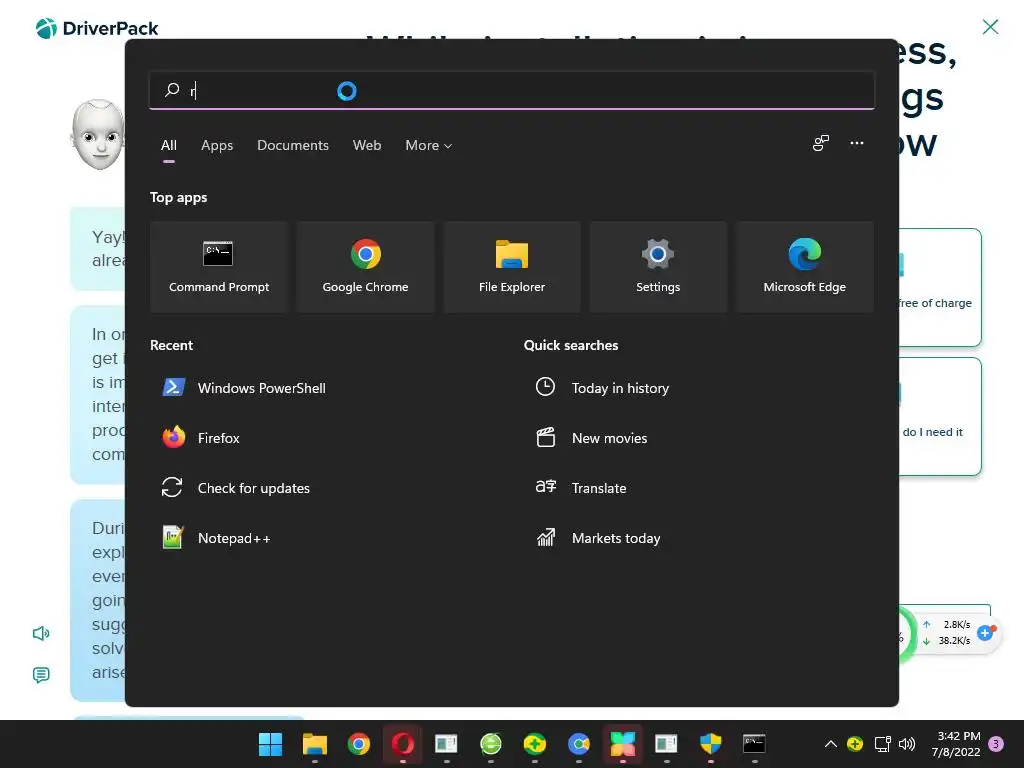Open search account devices icon
The image size is (1024, 768).
point(821,143)
